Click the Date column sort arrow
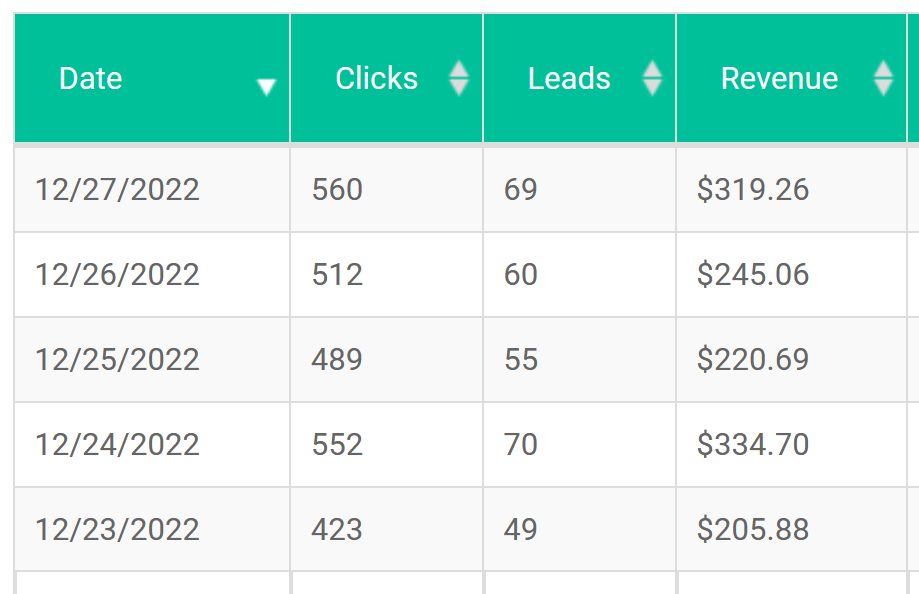Image resolution: width=919 pixels, height=594 pixels. (266, 87)
